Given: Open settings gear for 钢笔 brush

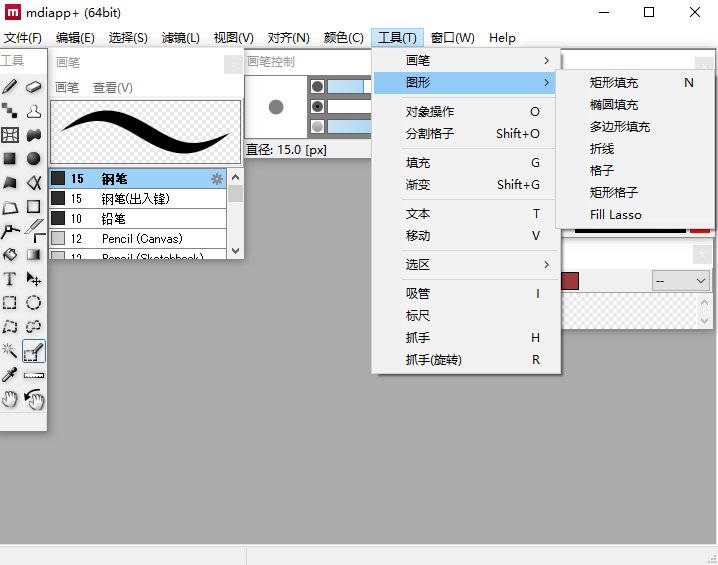Looking at the screenshot, I should pyautogui.click(x=217, y=179).
